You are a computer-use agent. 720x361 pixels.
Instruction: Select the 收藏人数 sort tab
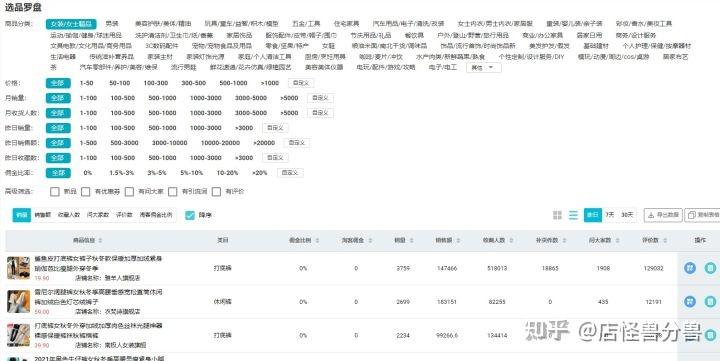pyautogui.click(x=69, y=215)
